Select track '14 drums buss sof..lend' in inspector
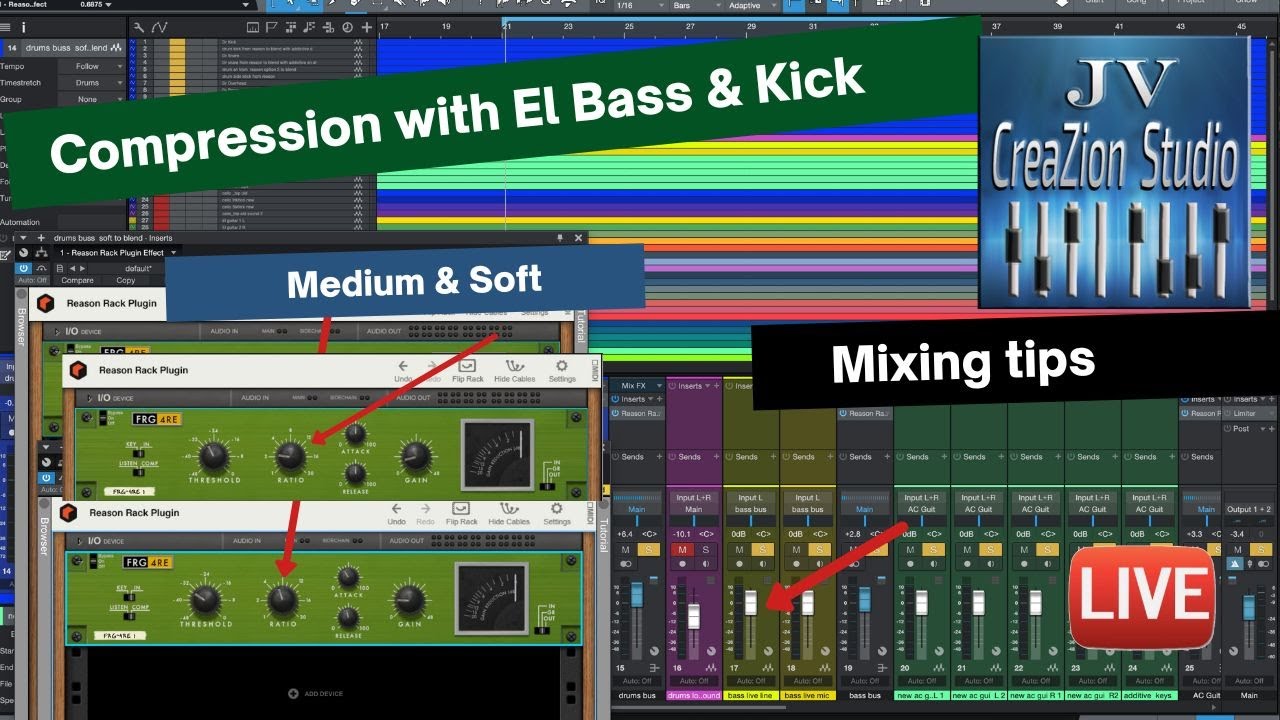Screen dimensions: 1280x720 tap(65, 47)
